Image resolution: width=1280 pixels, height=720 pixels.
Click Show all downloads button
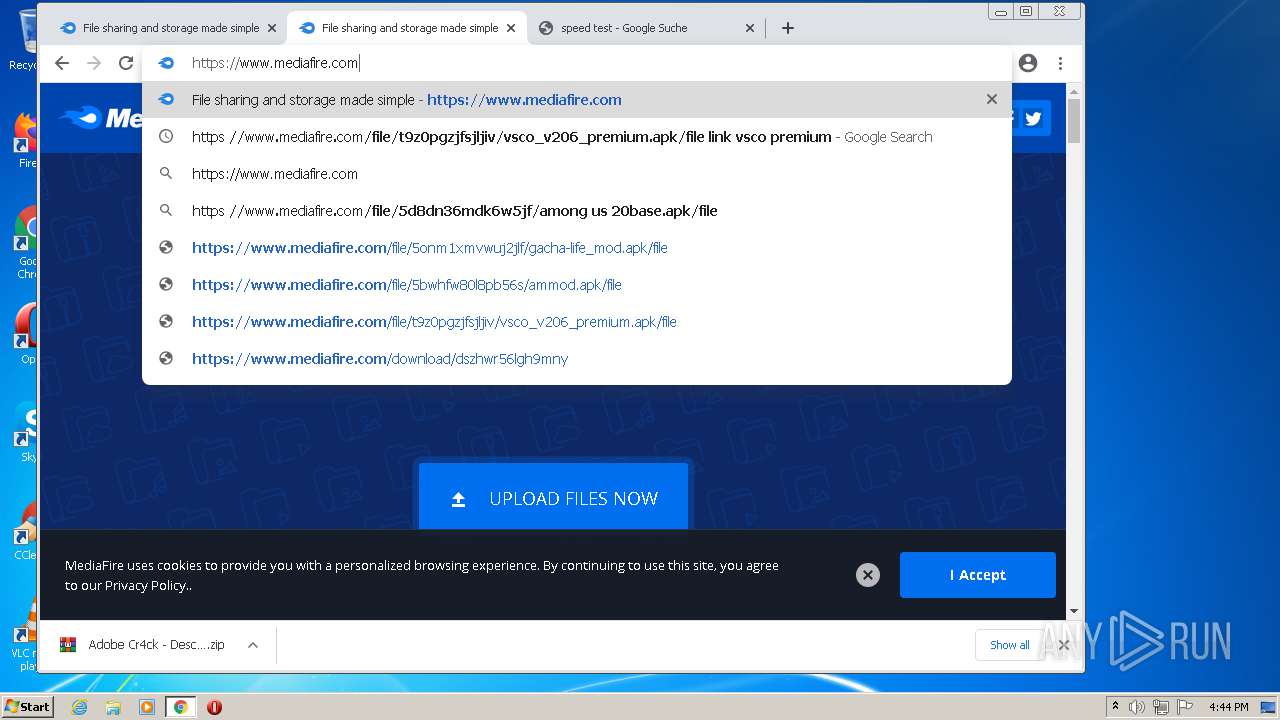[x=1009, y=645]
